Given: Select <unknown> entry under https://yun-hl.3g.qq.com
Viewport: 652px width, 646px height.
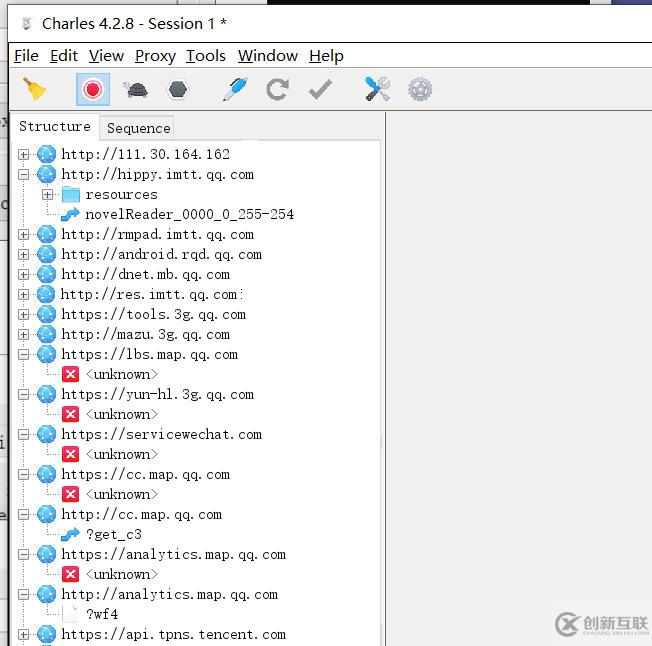Looking at the screenshot, I should click(x=121, y=414).
